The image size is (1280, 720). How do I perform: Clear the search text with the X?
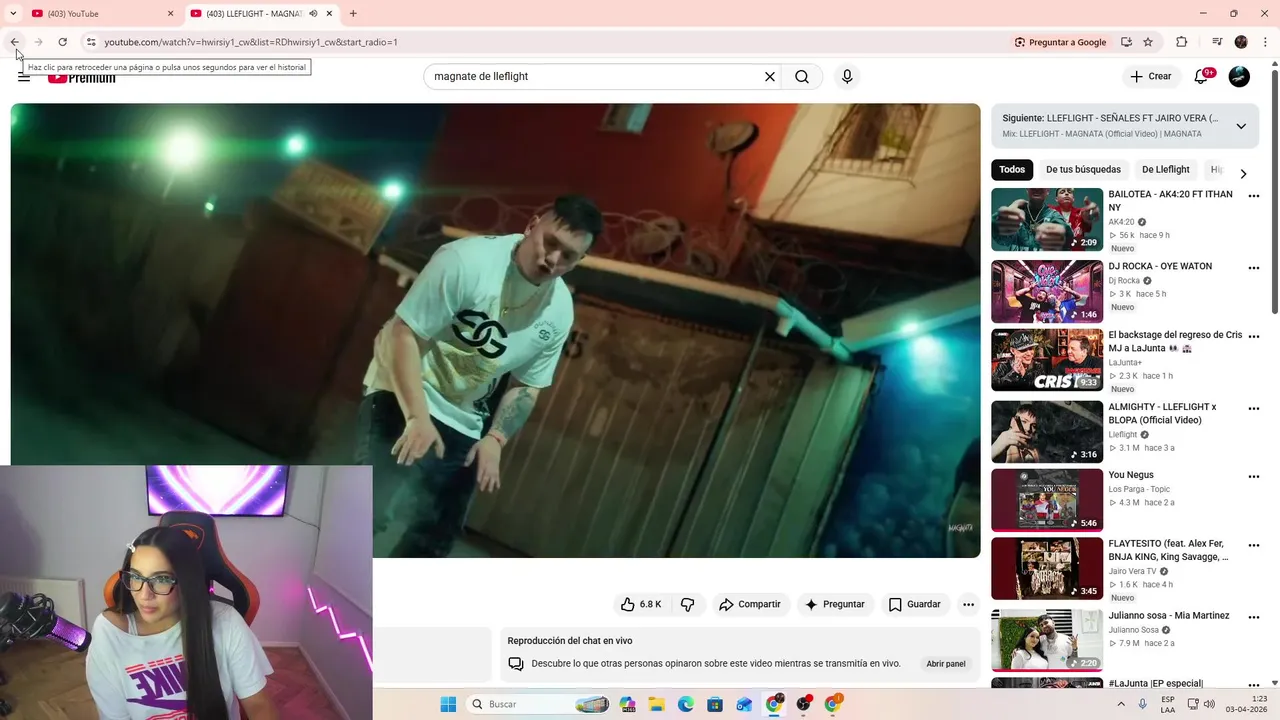pyautogui.click(x=770, y=77)
